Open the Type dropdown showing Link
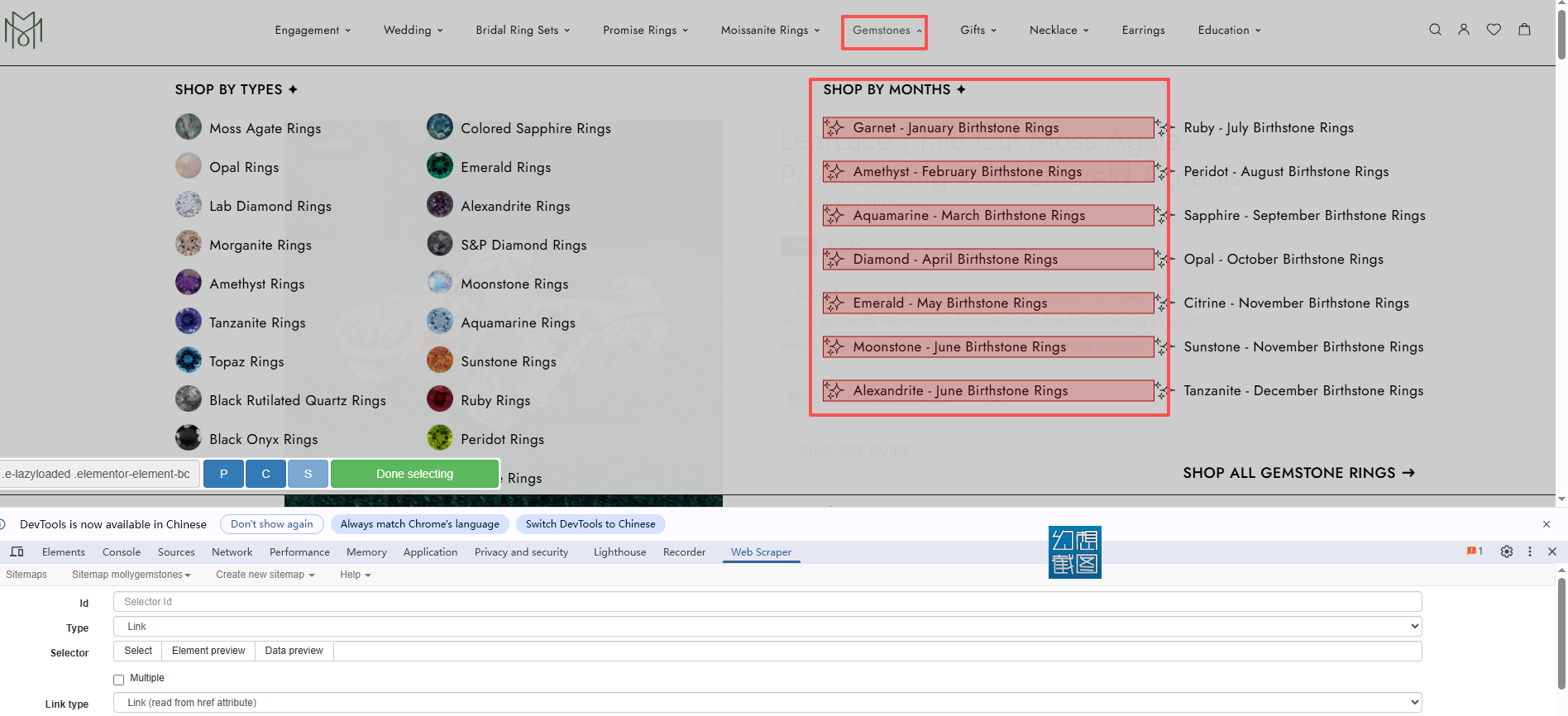Image resolution: width=1568 pixels, height=716 pixels. click(x=767, y=627)
